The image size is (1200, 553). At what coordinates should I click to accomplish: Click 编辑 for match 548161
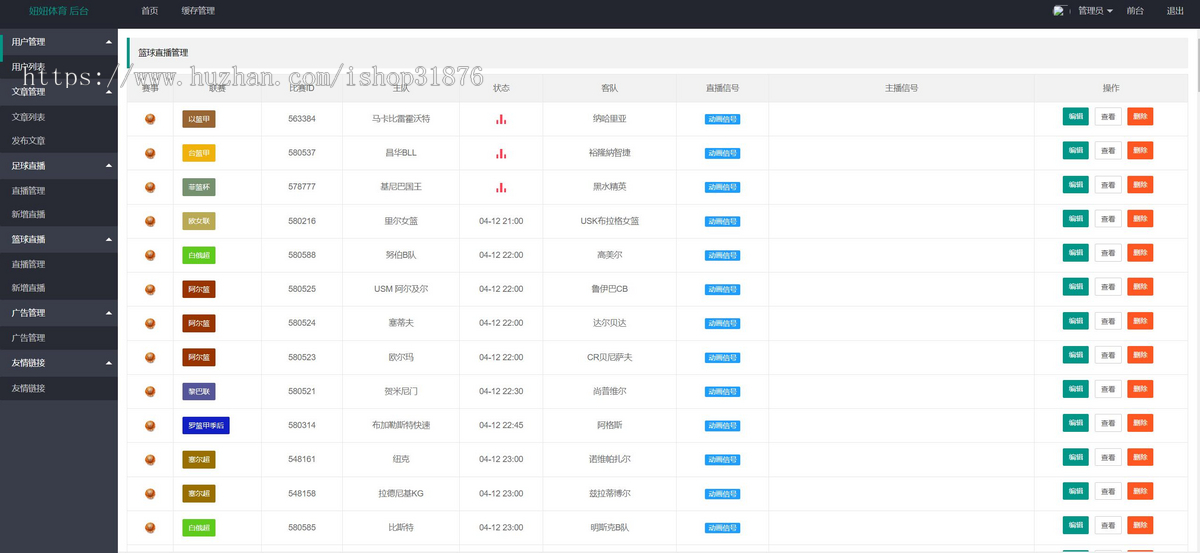(x=1076, y=457)
